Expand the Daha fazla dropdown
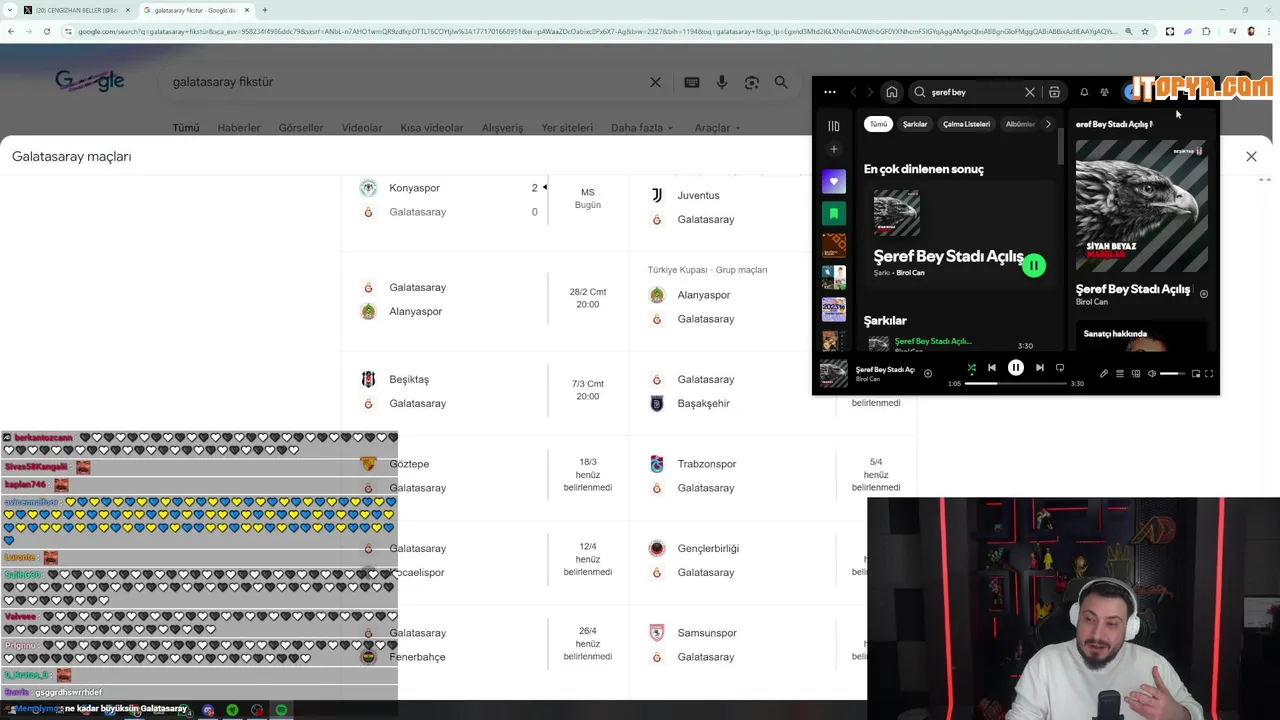Image resolution: width=1280 pixels, height=720 pixels. click(642, 128)
